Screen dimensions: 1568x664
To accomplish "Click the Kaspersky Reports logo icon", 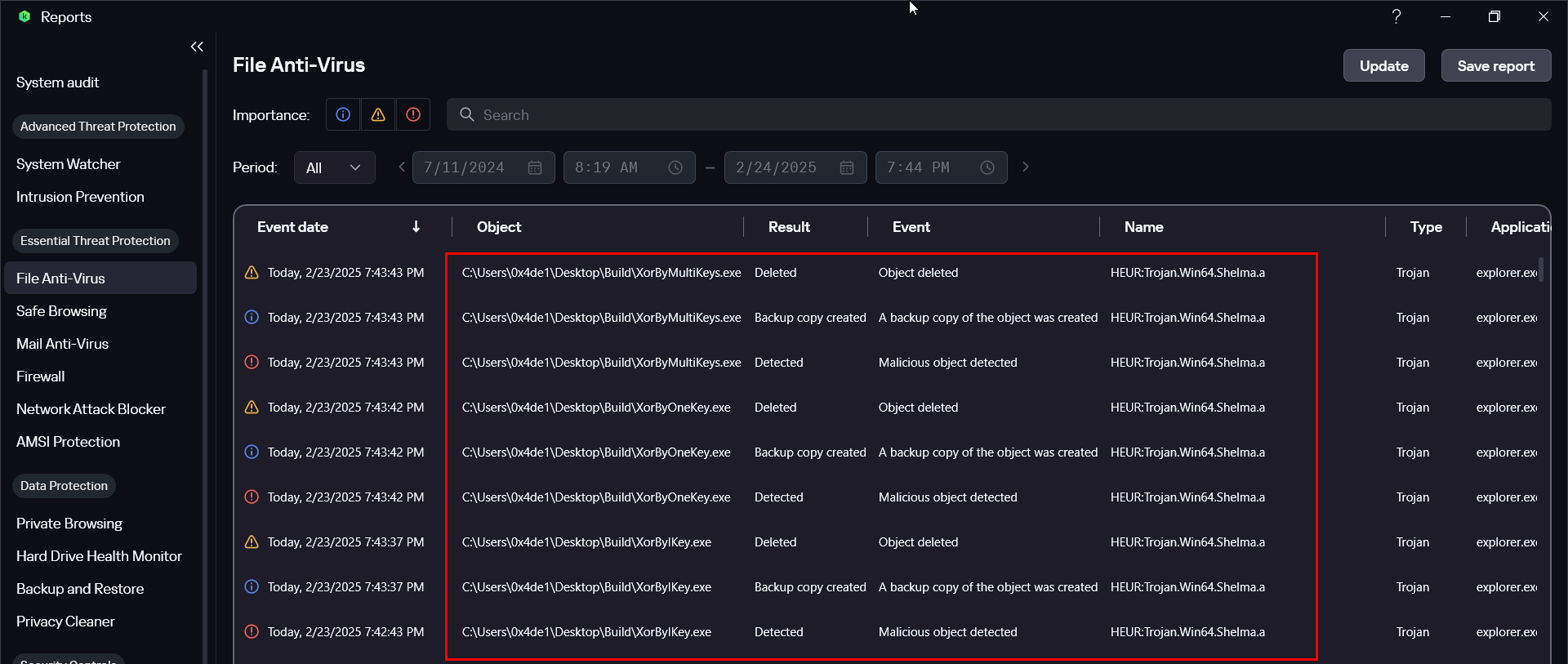I will pos(24,16).
